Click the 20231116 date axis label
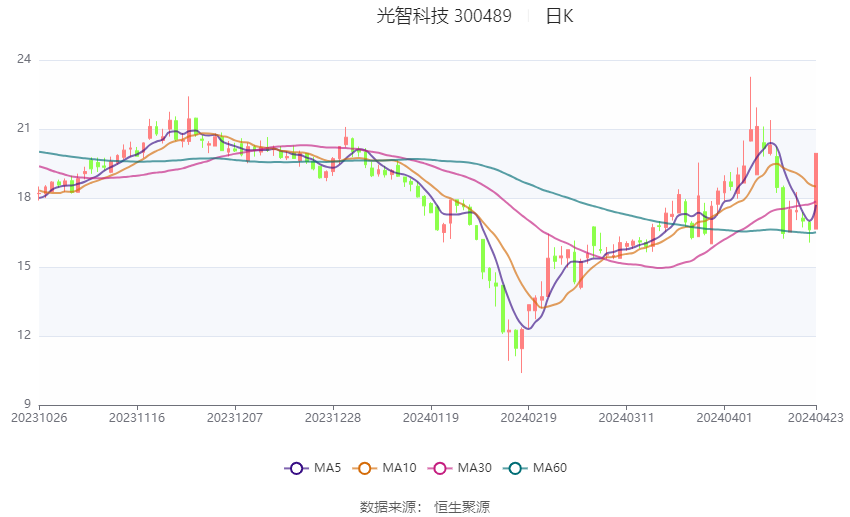The height and width of the screenshot is (517, 850). coord(137,418)
